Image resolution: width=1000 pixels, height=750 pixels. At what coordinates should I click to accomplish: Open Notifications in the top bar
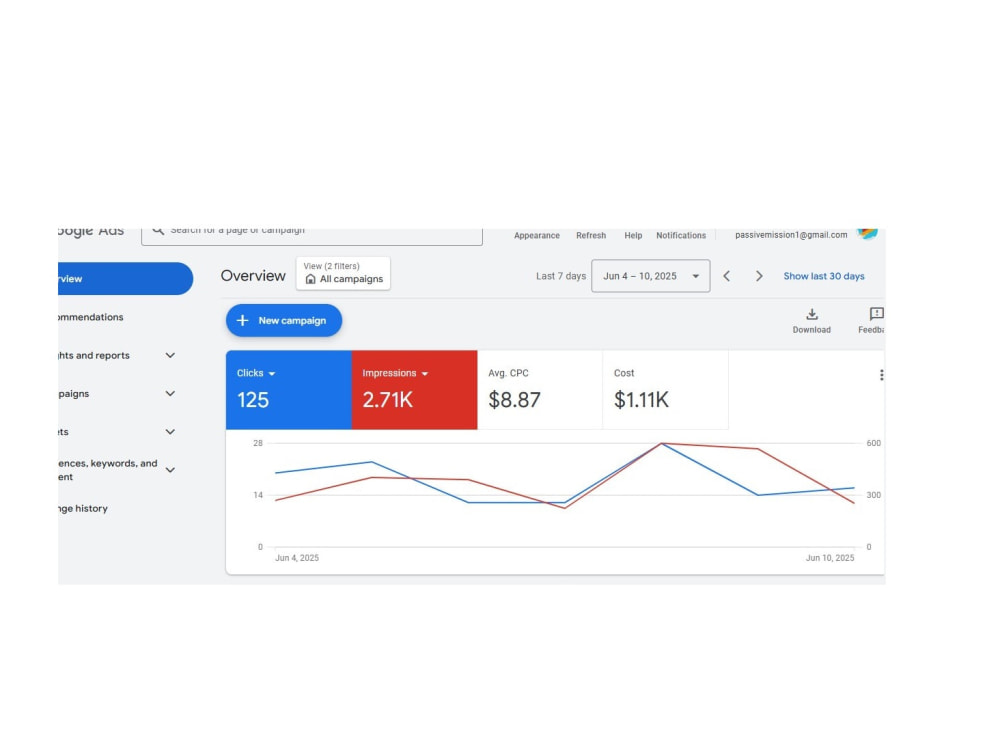tap(681, 235)
